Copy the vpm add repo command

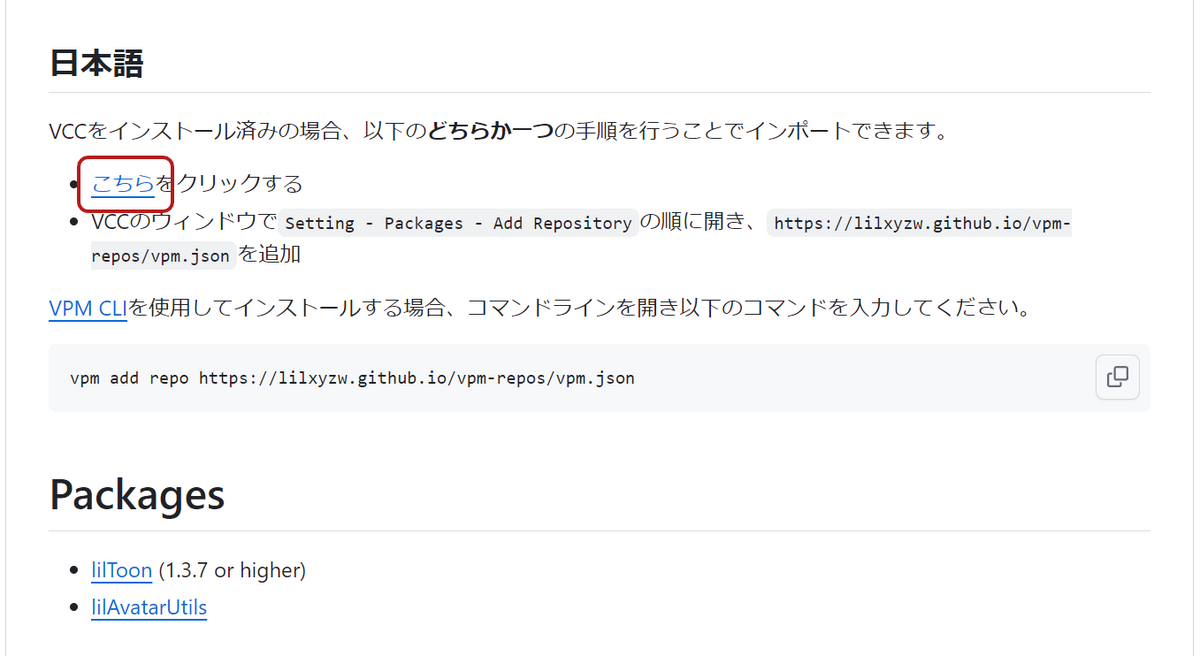(x=1117, y=377)
